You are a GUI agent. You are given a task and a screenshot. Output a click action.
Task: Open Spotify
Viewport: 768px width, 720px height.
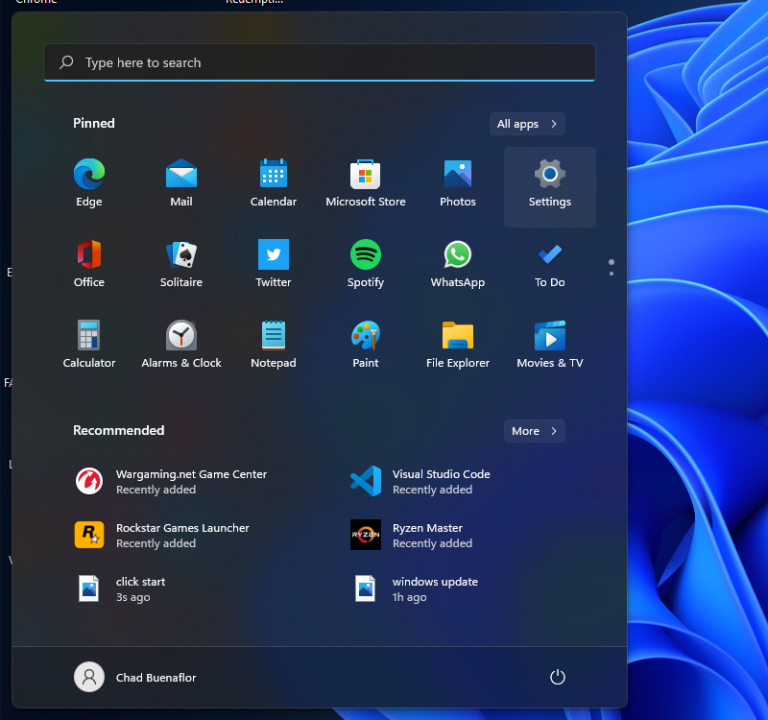365,264
